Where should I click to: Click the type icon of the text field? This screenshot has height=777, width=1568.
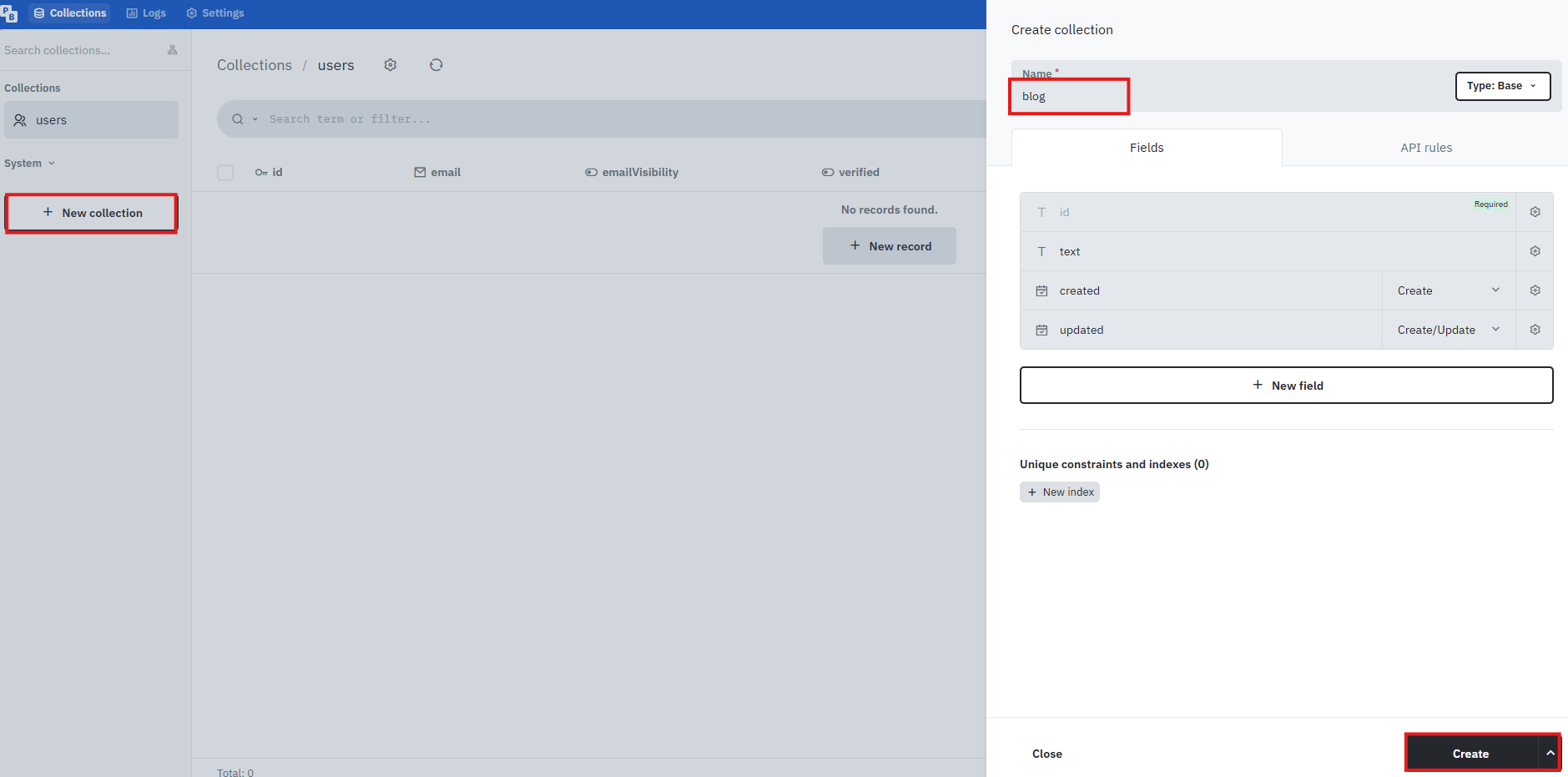coord(1041,251)
